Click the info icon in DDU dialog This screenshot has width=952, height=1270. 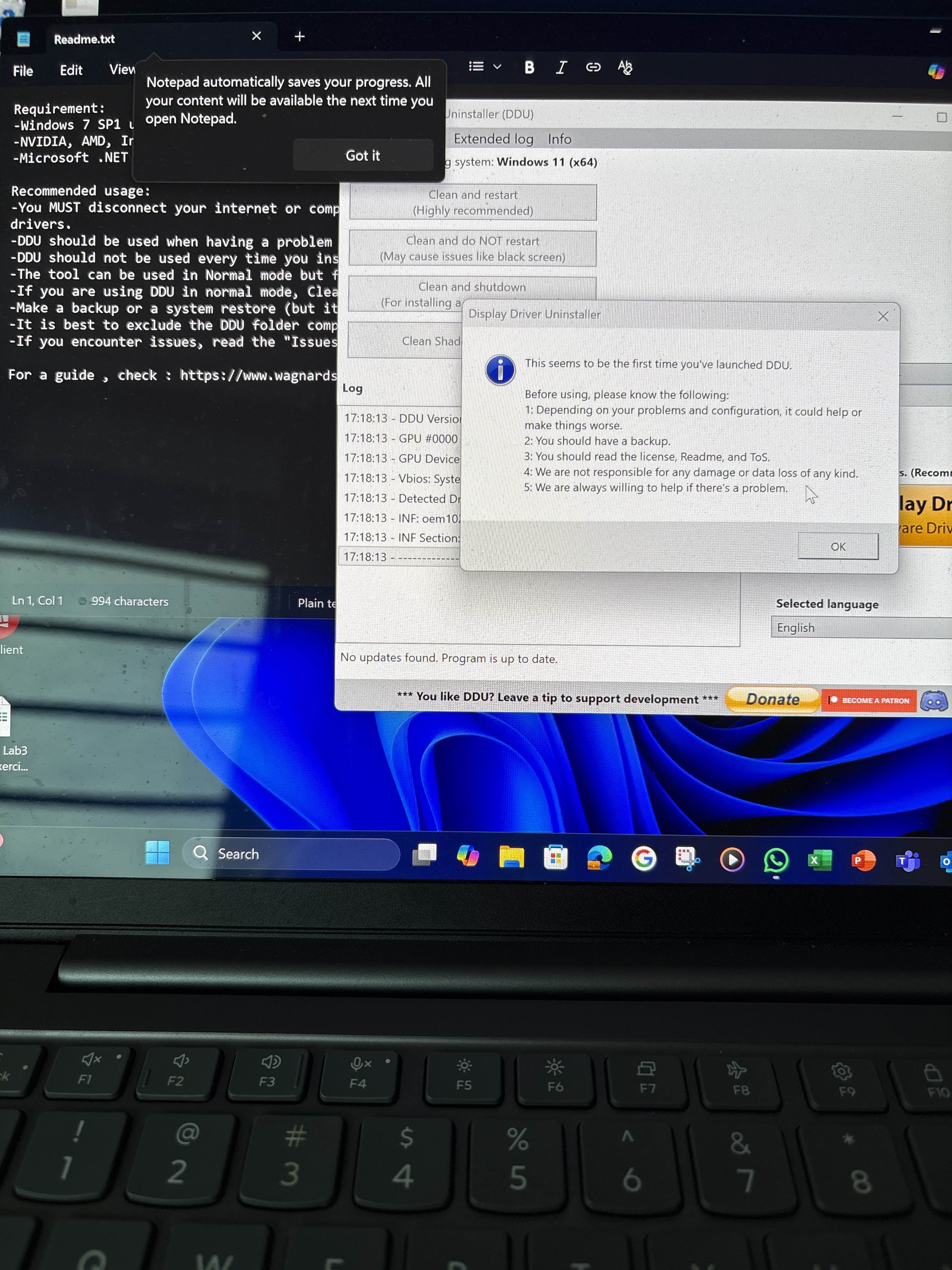(500, 370)
